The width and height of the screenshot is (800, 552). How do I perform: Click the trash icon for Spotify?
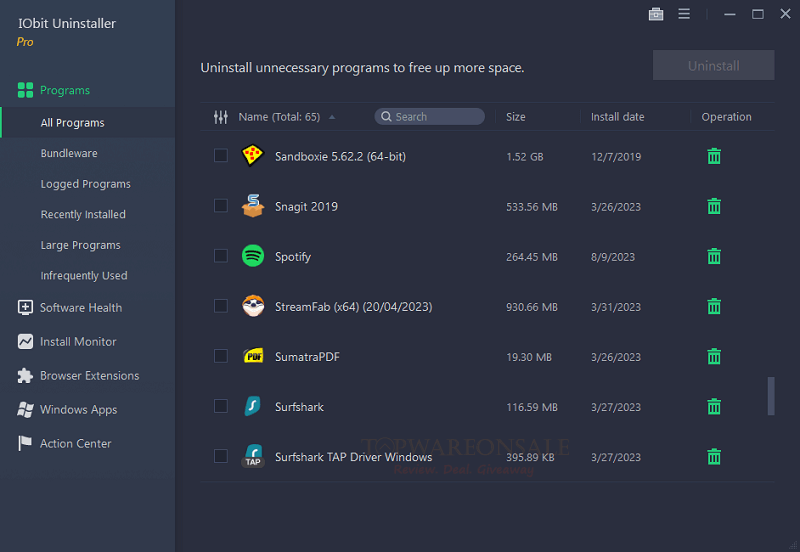coord(714,256)
